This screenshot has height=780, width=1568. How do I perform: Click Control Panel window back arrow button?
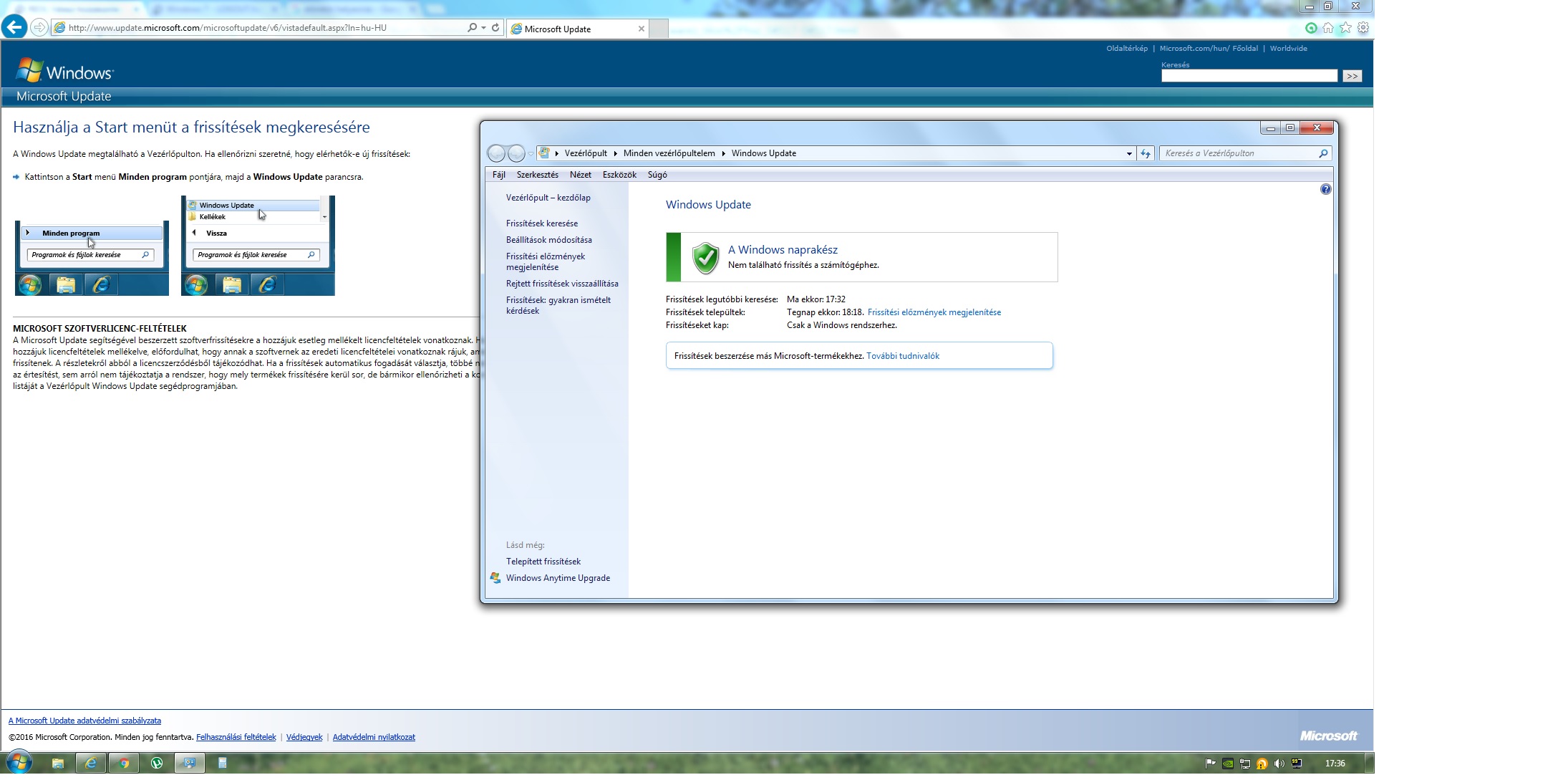[x=496, y=153]
